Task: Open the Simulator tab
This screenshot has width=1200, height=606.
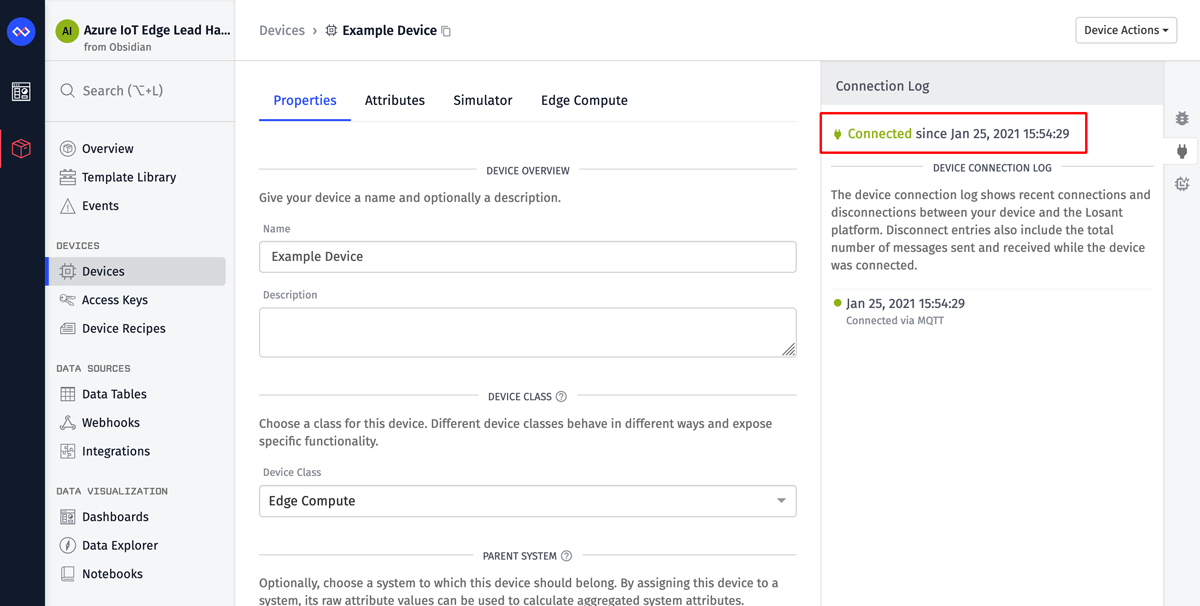Action: tap(483, 100)
